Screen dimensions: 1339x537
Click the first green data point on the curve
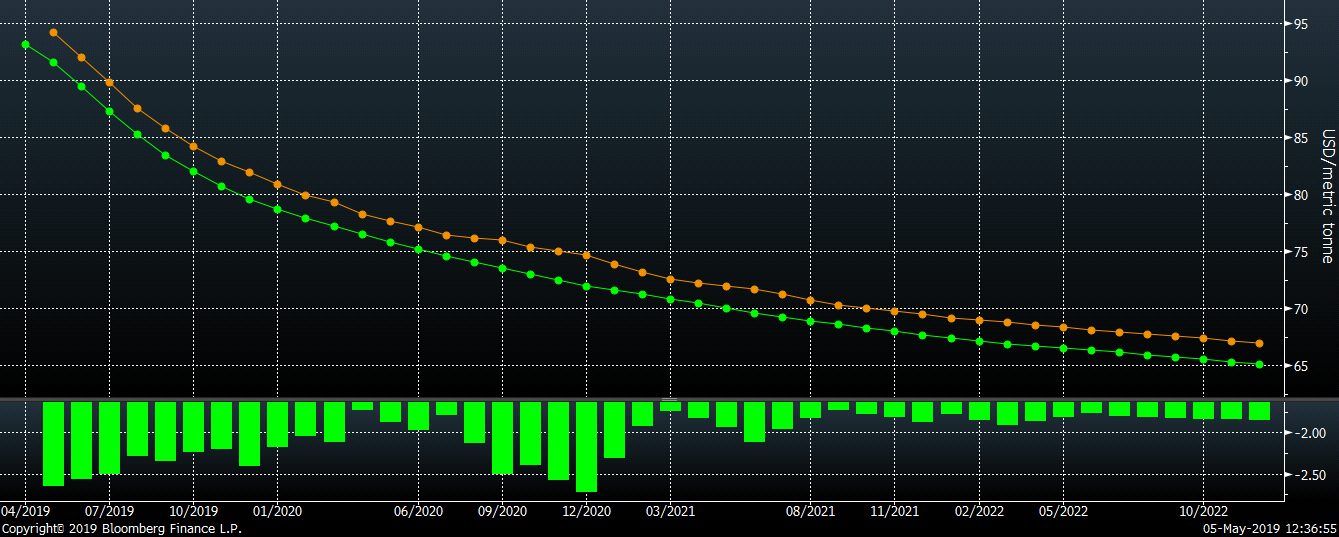pos(25,44)
